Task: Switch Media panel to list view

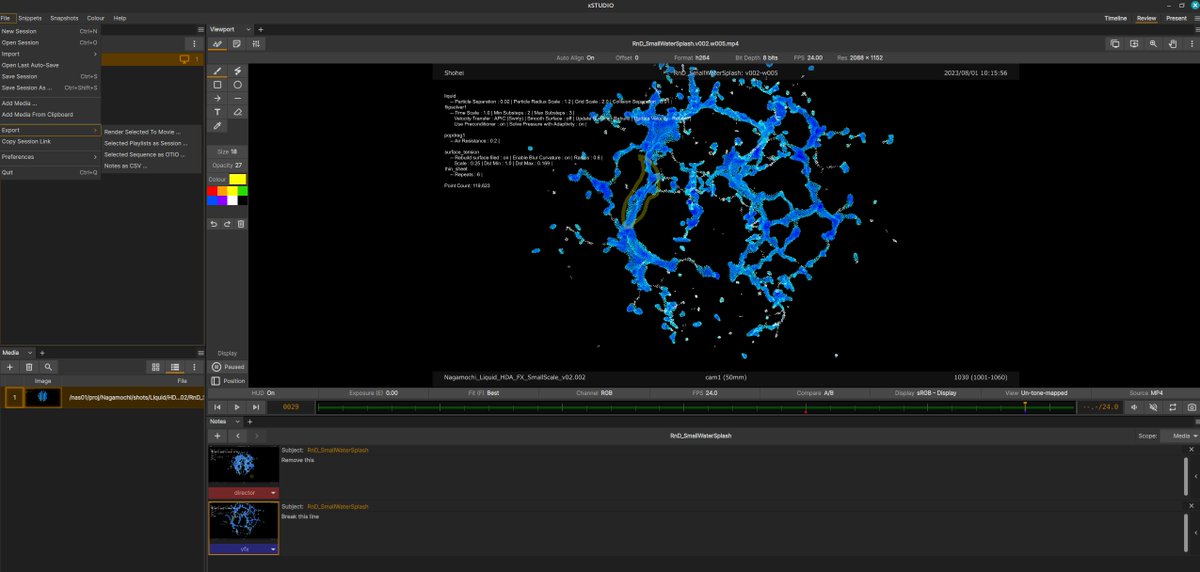Action: tap(175, 368)
